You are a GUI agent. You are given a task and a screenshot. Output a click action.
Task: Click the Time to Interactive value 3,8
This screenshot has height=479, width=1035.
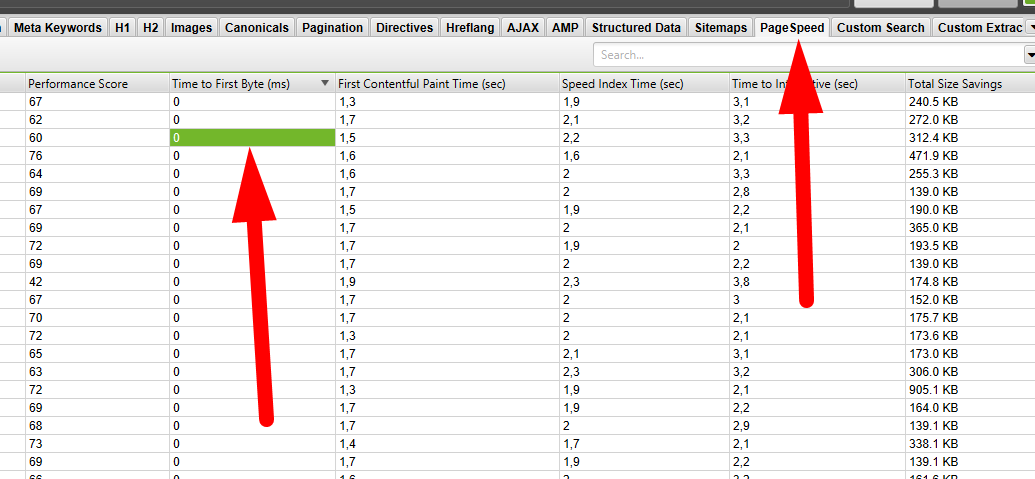817,282
